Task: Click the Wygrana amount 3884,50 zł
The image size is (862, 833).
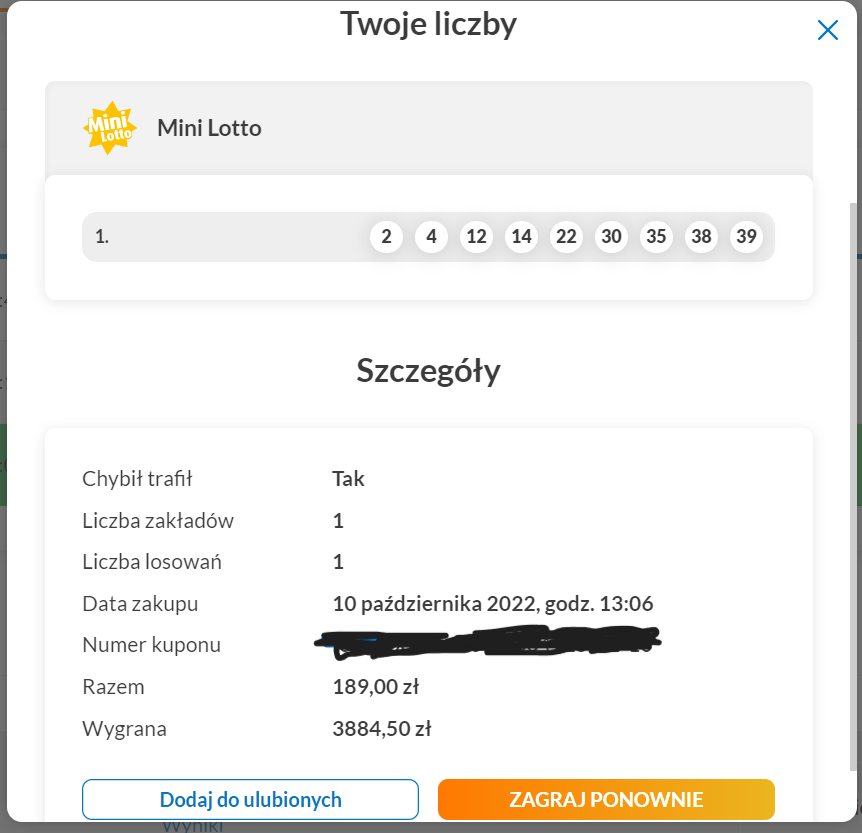Action: click(x=381, y=729)
